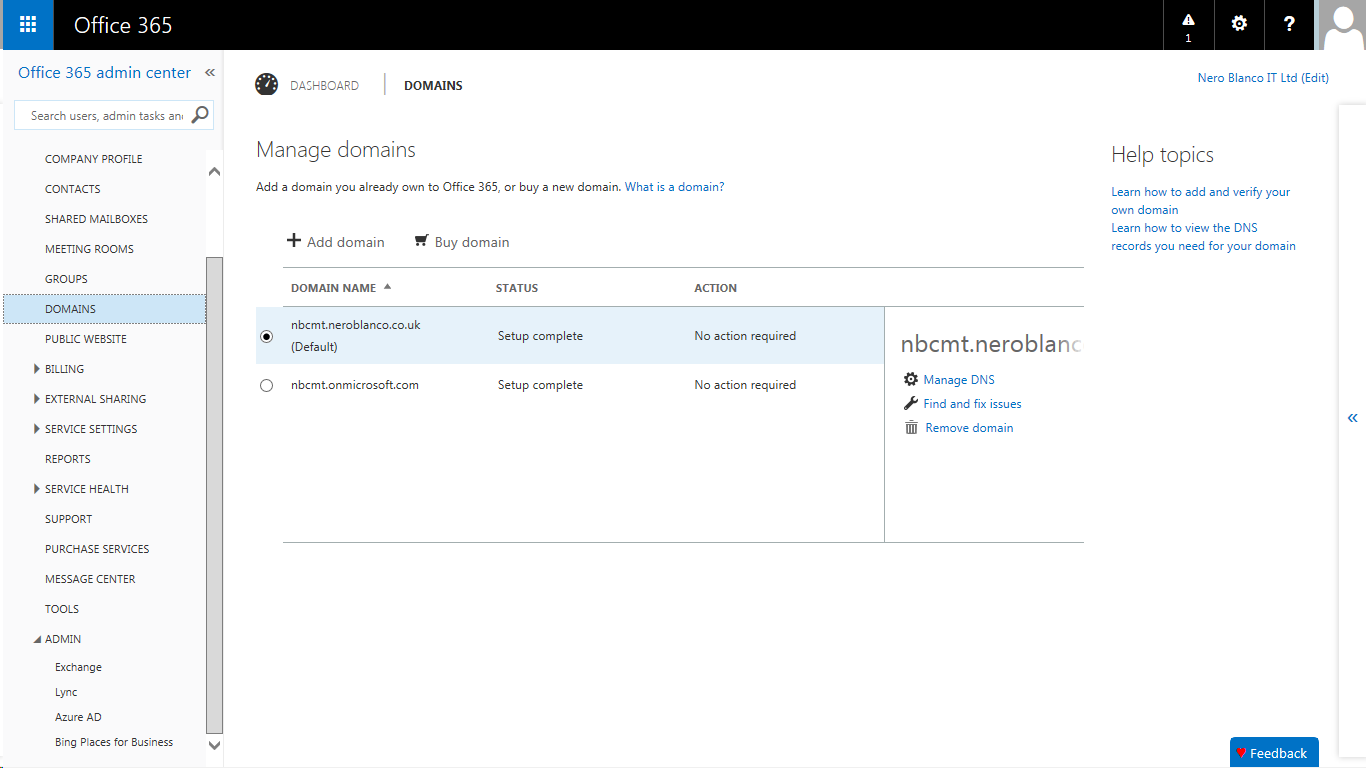Click the Buy domain button
The image size is (1366, 768).
462,242
